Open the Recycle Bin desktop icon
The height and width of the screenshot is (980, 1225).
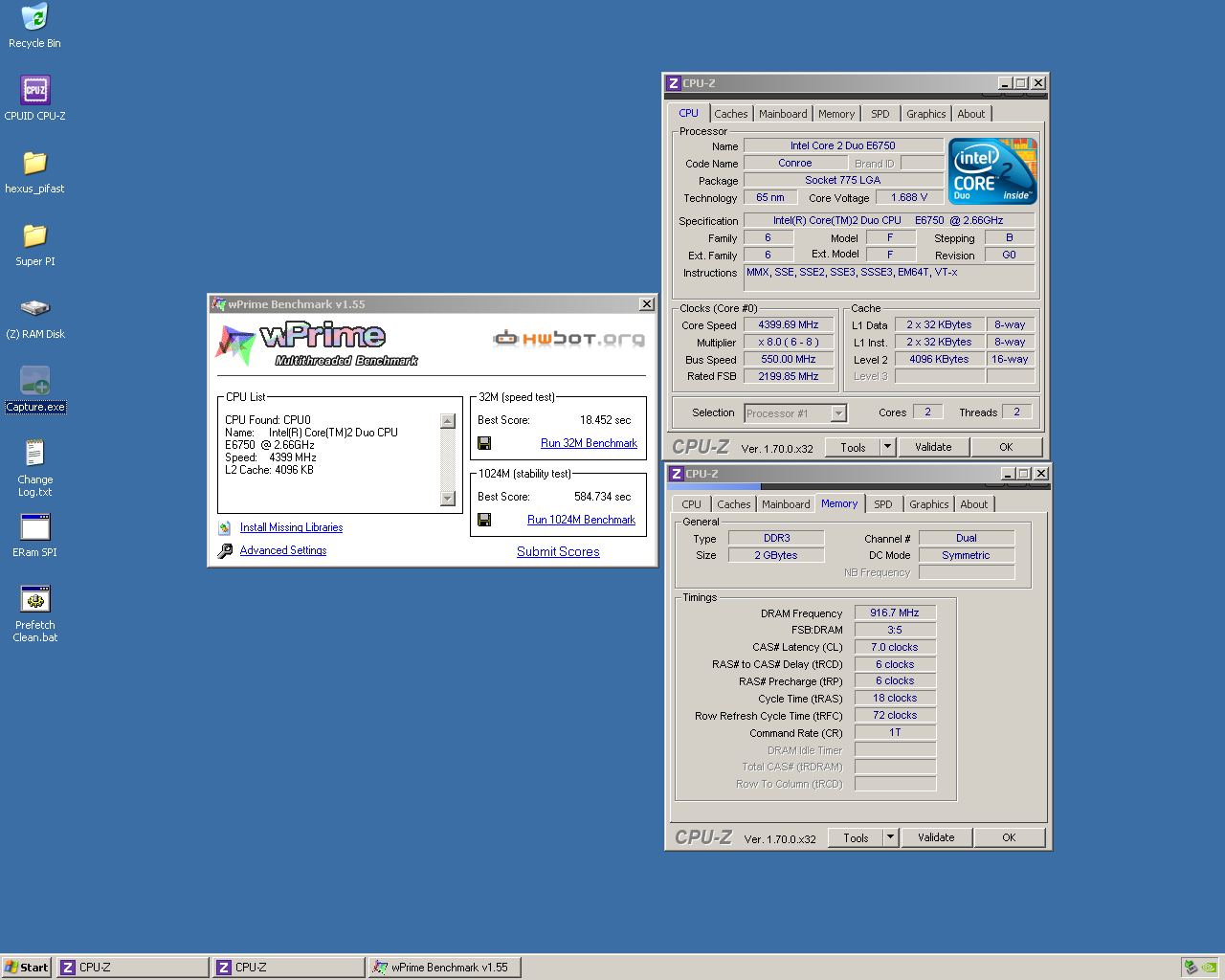[x=34, y=17]
